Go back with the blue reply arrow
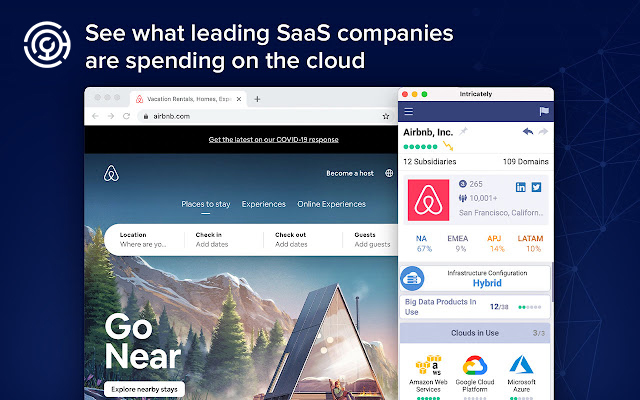640x400 pixels. click(x=528, y=131)
